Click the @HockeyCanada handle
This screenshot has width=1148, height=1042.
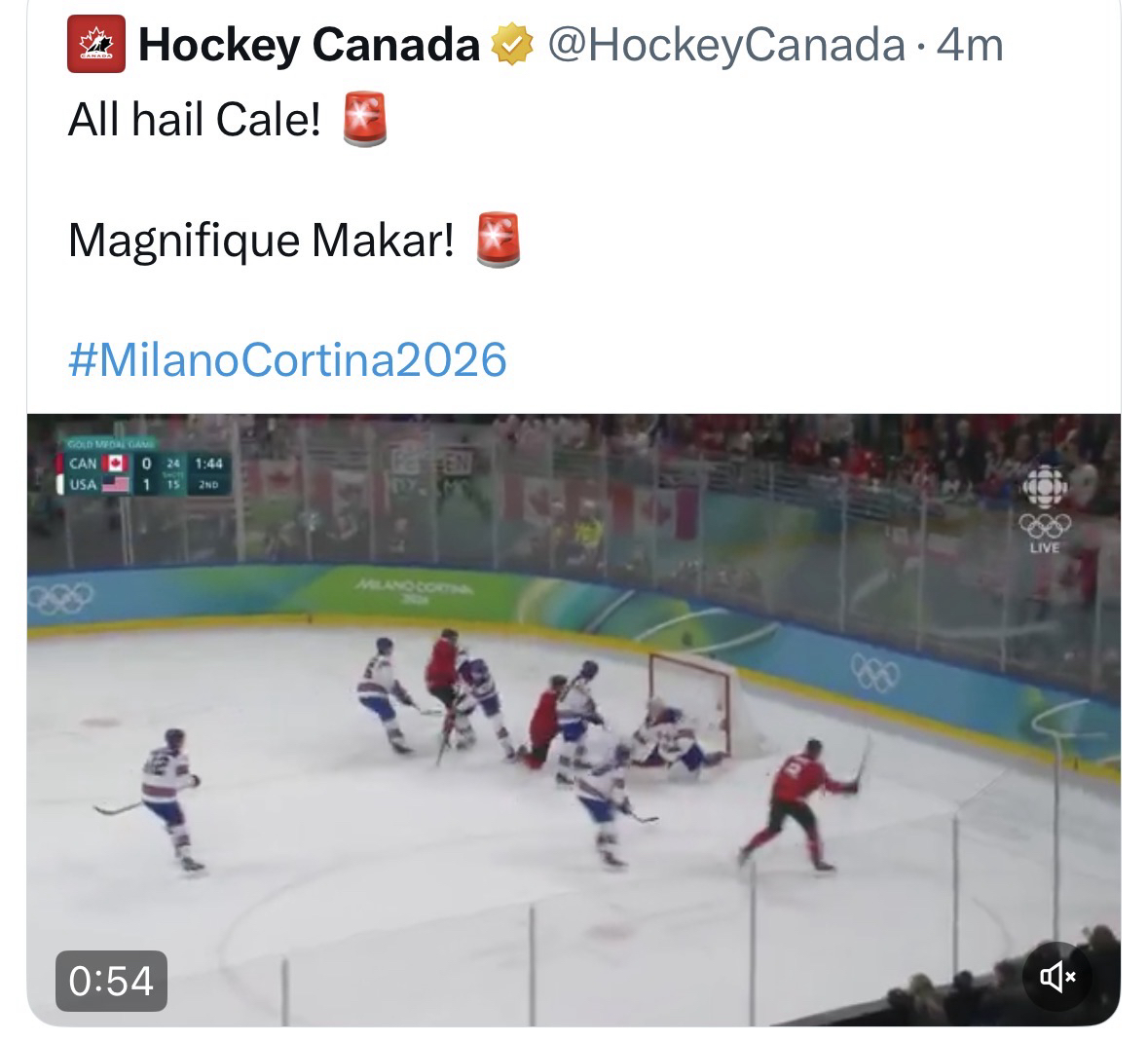click(x=726, y=45)
